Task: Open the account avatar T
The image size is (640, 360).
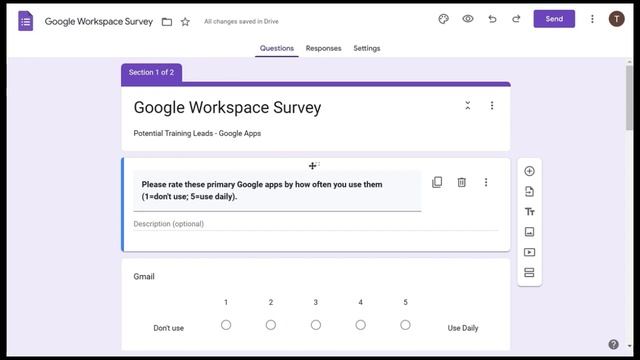Action: (x=616, y=19)
